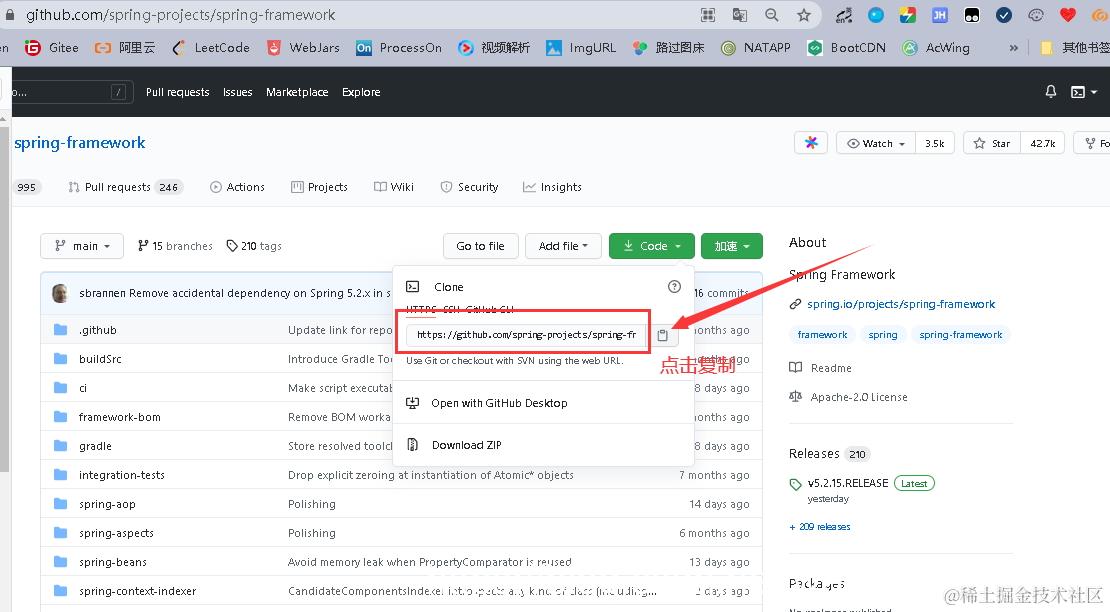This screenshot has height=612, width=1110.
Task: Toggle the green Code dropdown
Action: [x=651, y=246]
